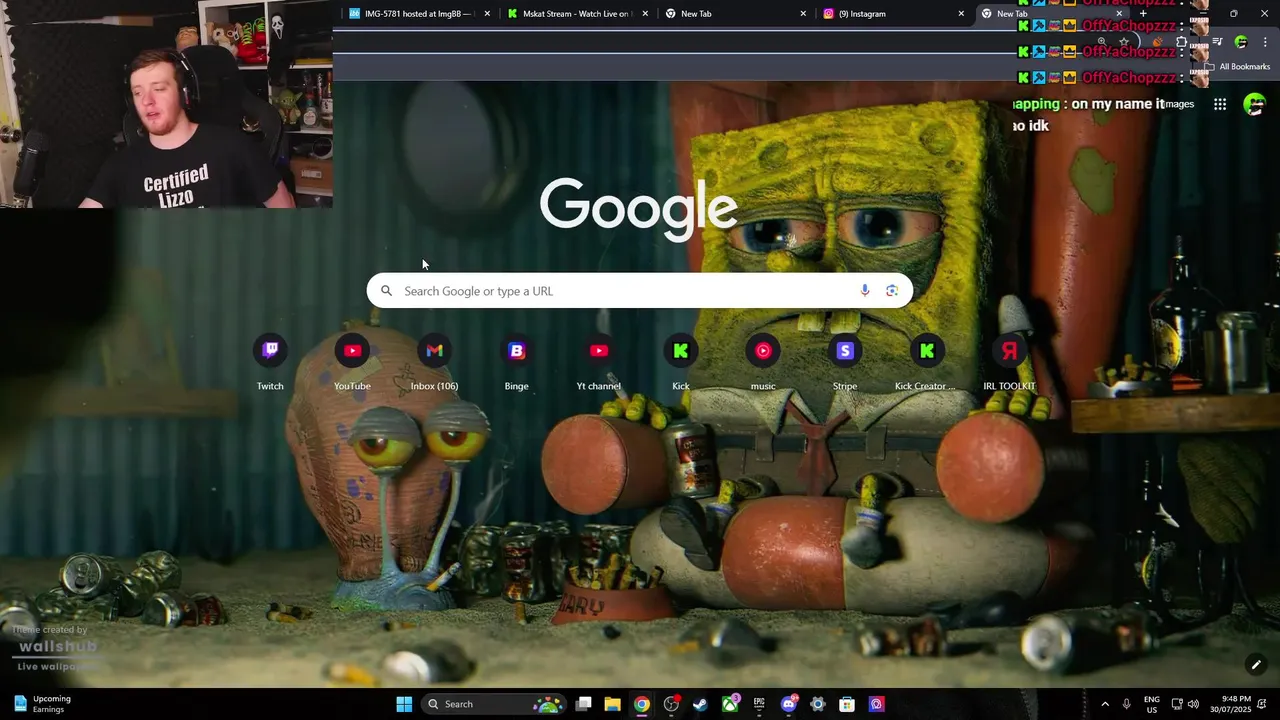Image resolution: width=1280 pixels, height=720 pixels.
Task: Open the Xbox app on the taskbar
Action: 730,704
